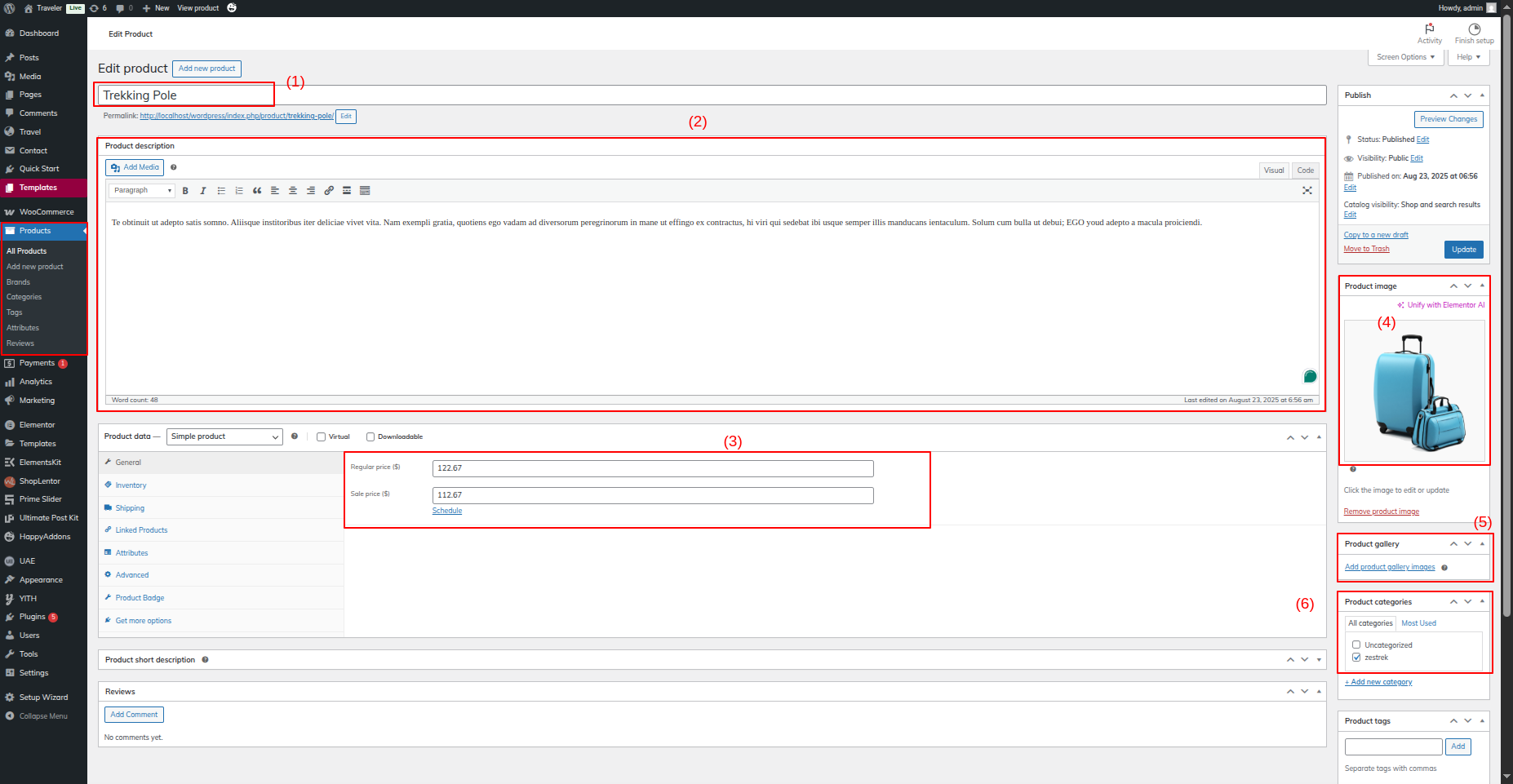Expand the Screen Options panel

(1404, 57)
